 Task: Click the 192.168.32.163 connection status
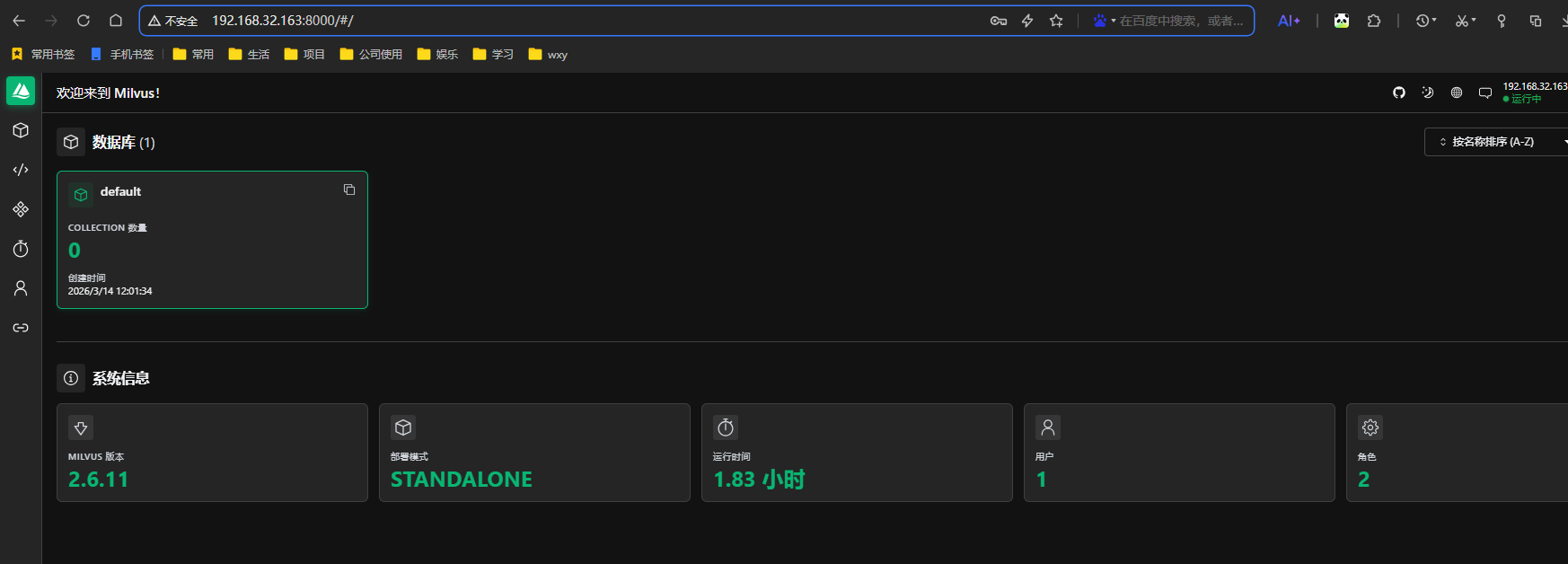click(1535, 93)
